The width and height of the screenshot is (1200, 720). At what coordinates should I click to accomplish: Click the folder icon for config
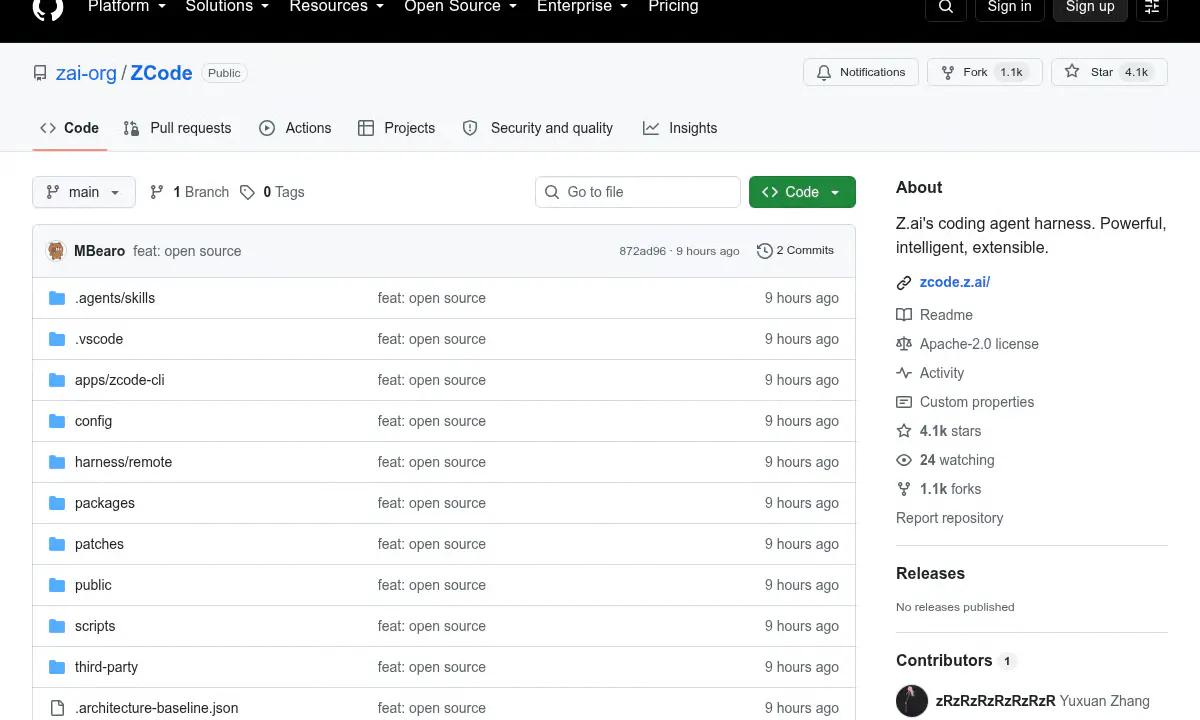(x=57, y=421)
